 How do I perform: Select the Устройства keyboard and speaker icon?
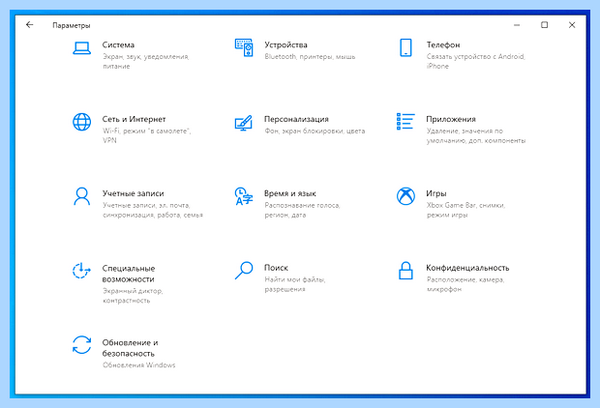pyautogui.click(x=244, y=47)
